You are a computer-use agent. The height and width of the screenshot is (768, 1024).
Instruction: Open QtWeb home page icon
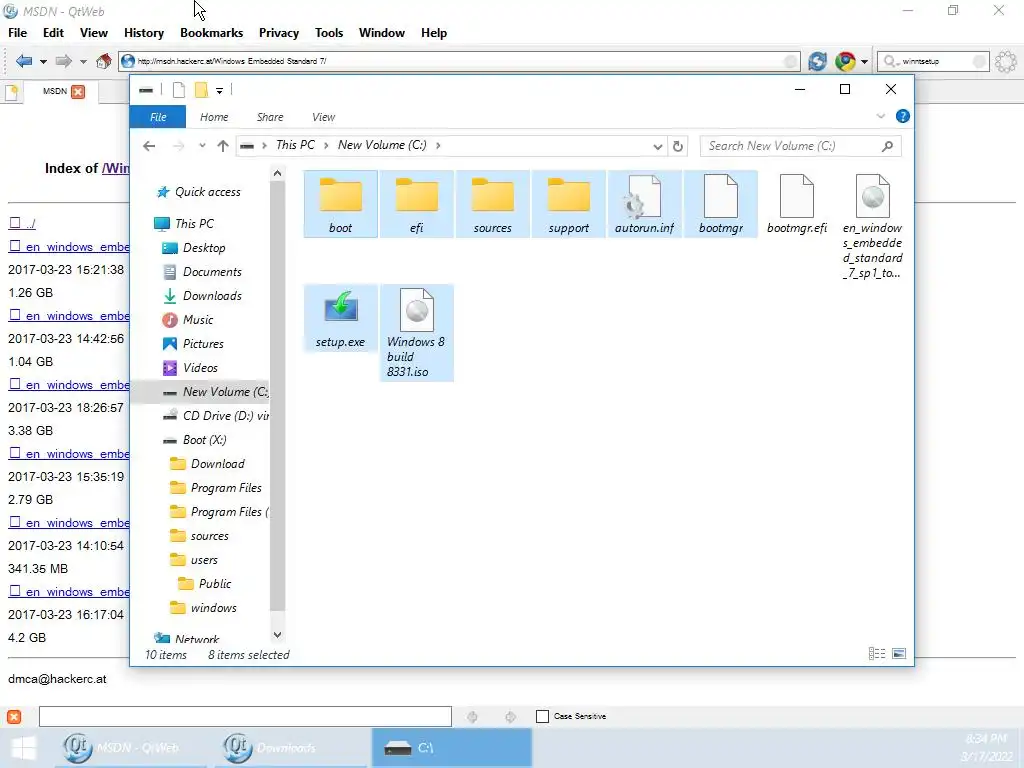103,61
